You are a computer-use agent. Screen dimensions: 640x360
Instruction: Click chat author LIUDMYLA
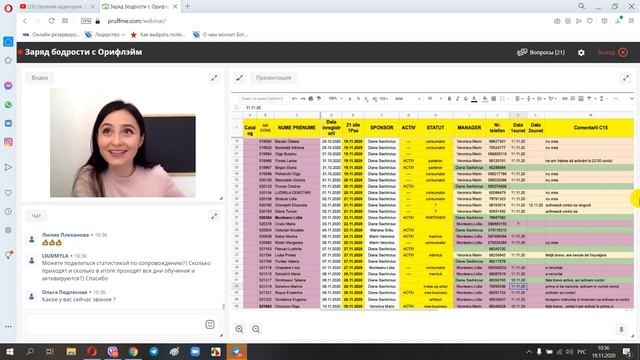tap(55, 256)
